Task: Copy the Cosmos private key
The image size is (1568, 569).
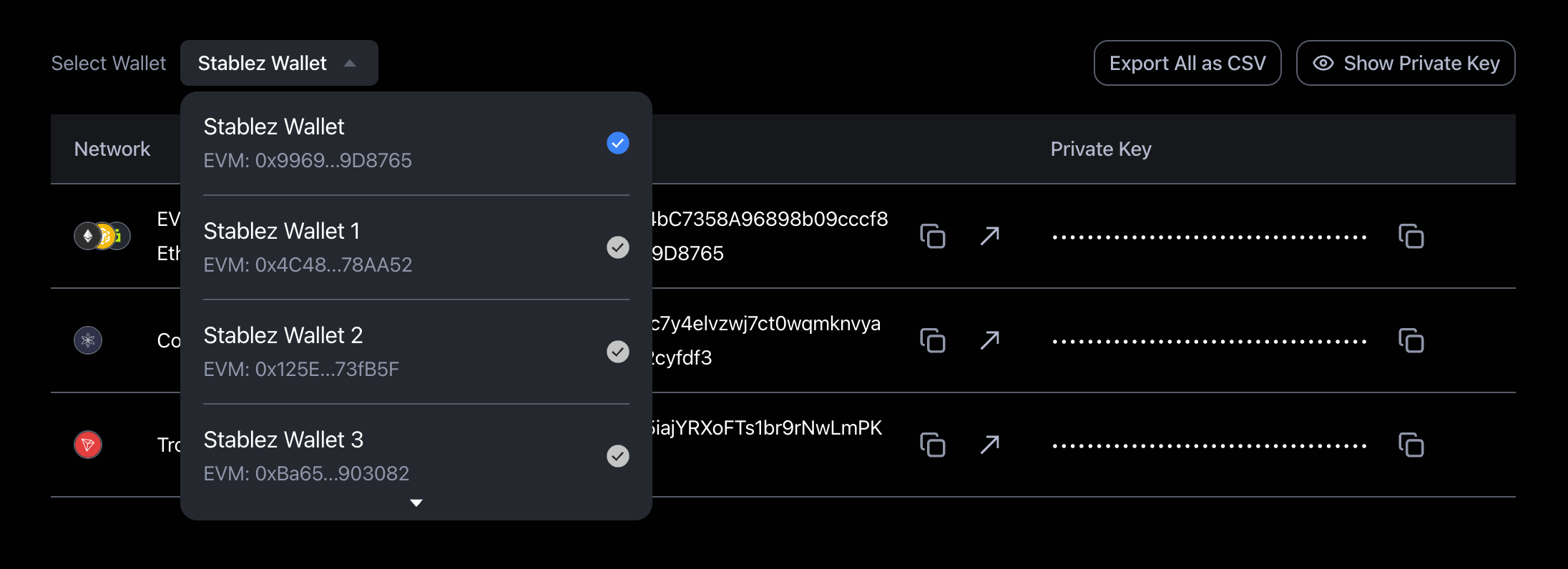Action: pyautogui.click(x=1411, y=340)
